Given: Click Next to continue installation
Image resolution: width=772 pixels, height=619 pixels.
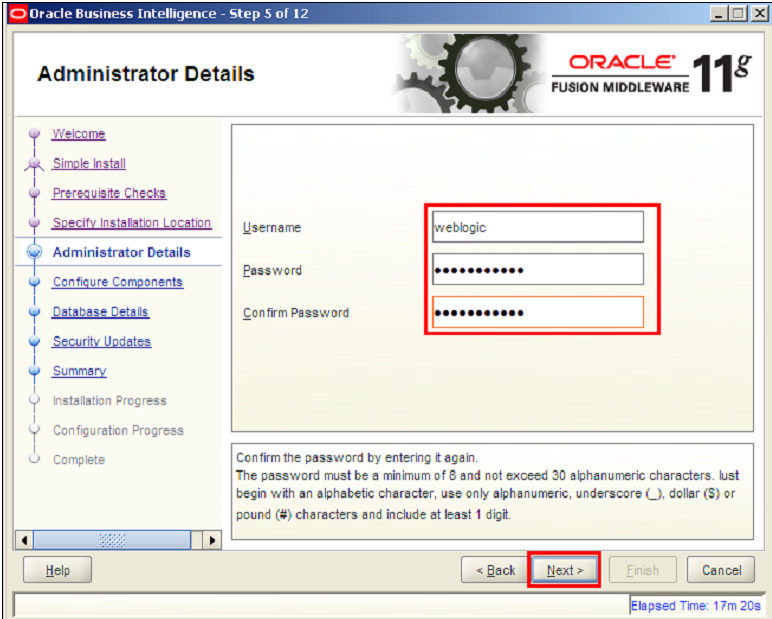Looking at the screenshot, I should coord(564,570).
